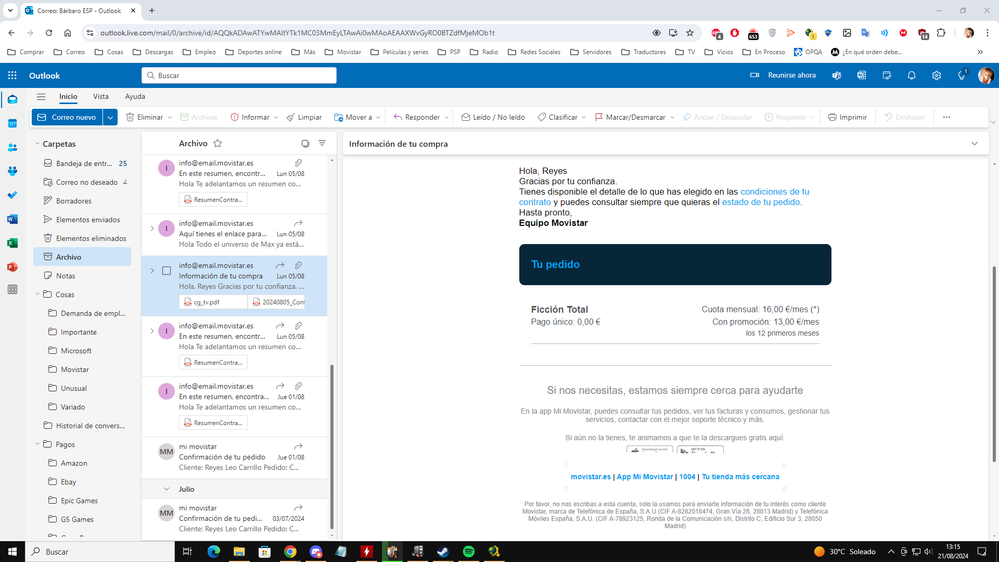Open File Explorer from taskbar
This screenshot has height=562, width=999.
pyautogui.click(x=239, y=552)
